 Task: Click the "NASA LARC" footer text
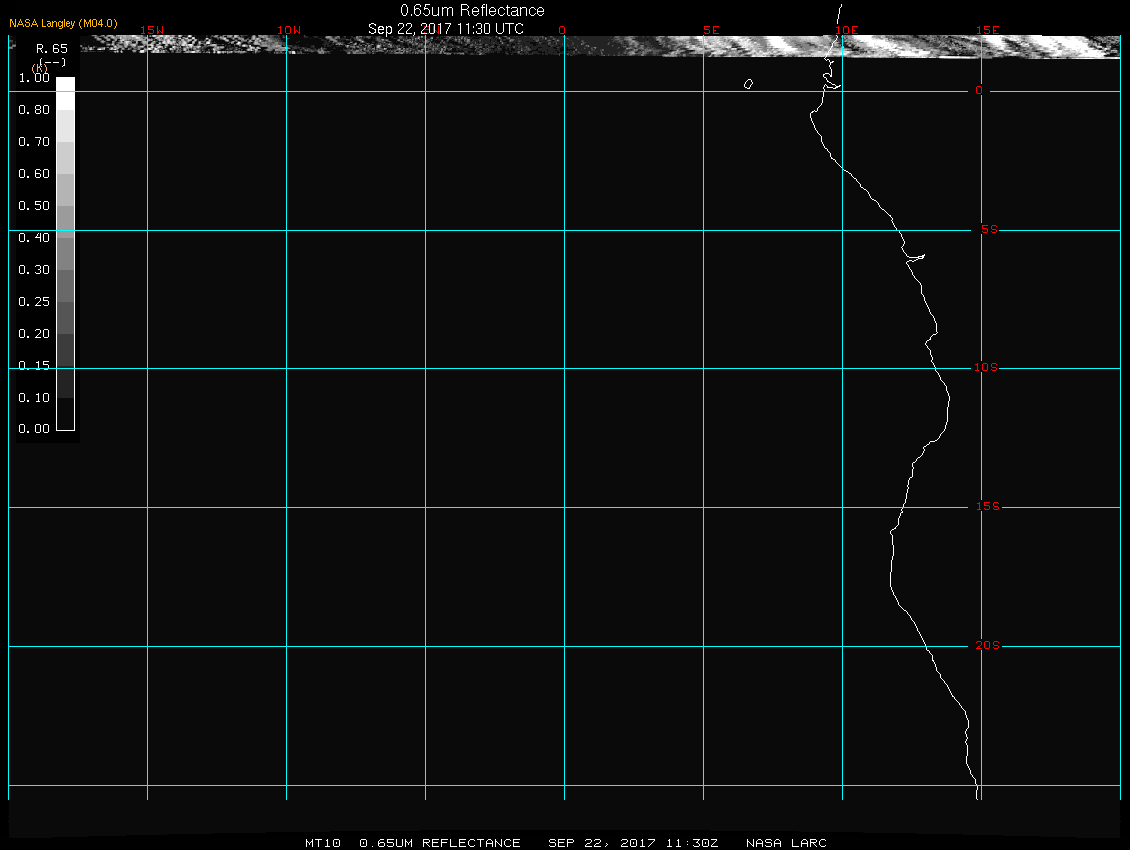tap(786, 843)
